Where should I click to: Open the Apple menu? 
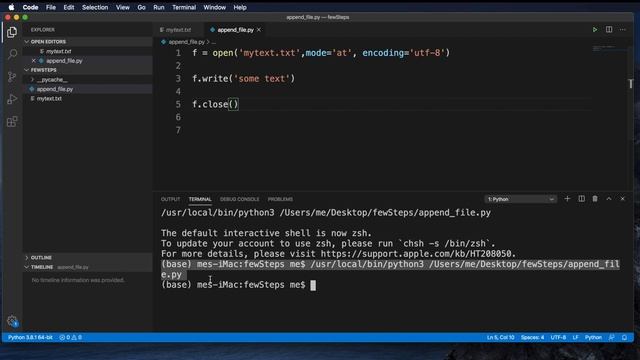click(x=11, y=7)
